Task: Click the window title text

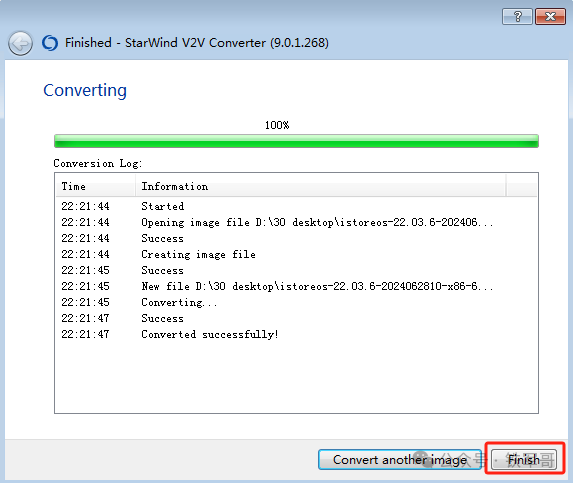Action: click(x=197, y=43)
